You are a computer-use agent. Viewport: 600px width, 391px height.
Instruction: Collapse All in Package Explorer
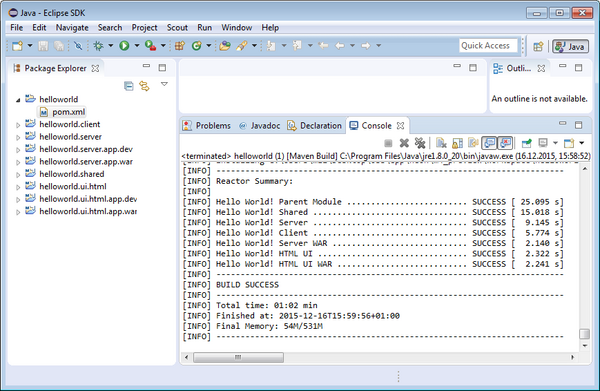(x=129, y=86)
